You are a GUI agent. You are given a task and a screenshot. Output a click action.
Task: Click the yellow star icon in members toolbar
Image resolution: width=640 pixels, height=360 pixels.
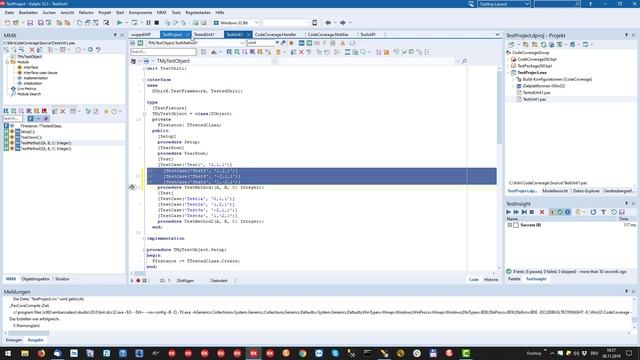tap(106, 111)
